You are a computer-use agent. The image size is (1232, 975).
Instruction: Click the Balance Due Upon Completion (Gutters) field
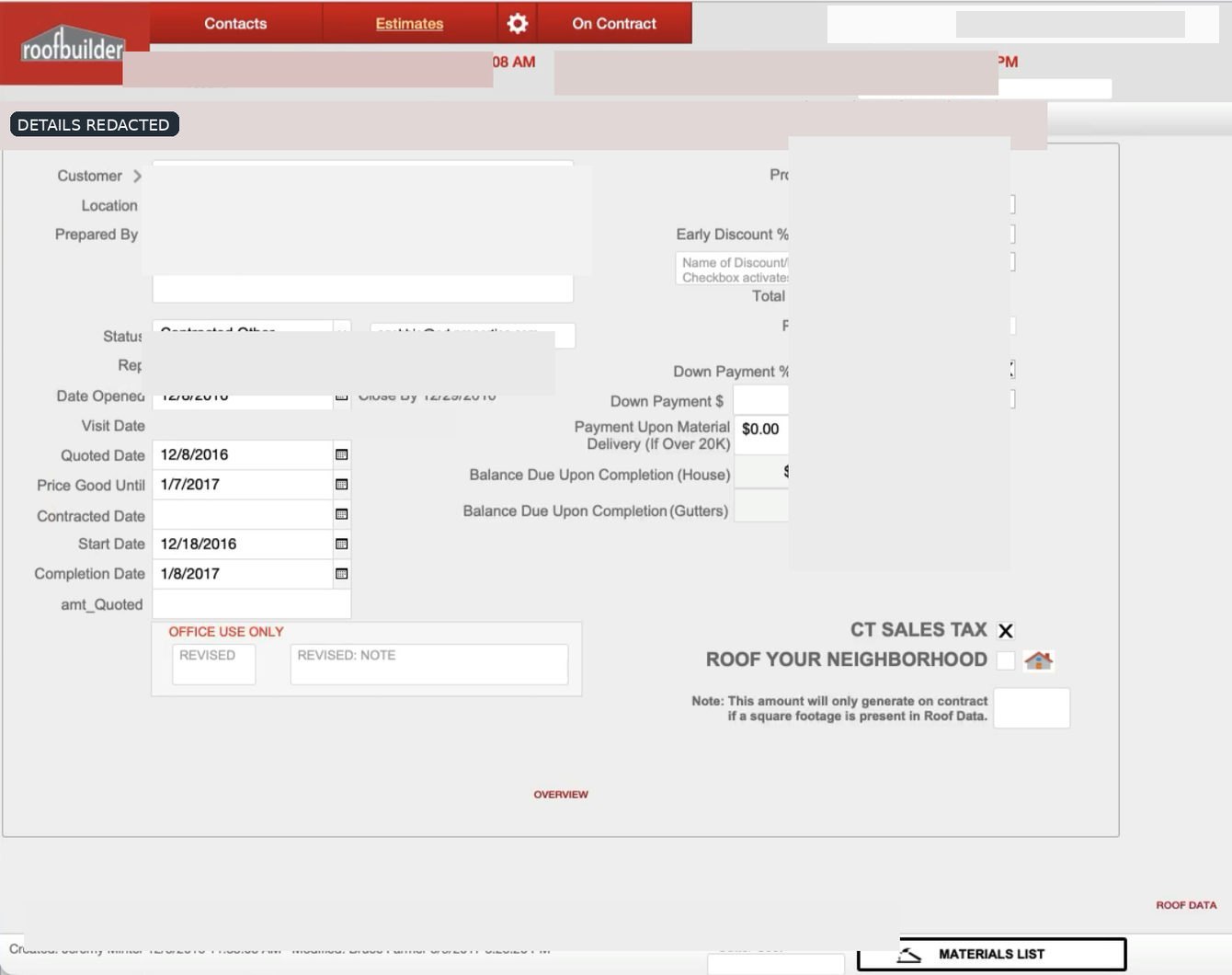[761, 506]
